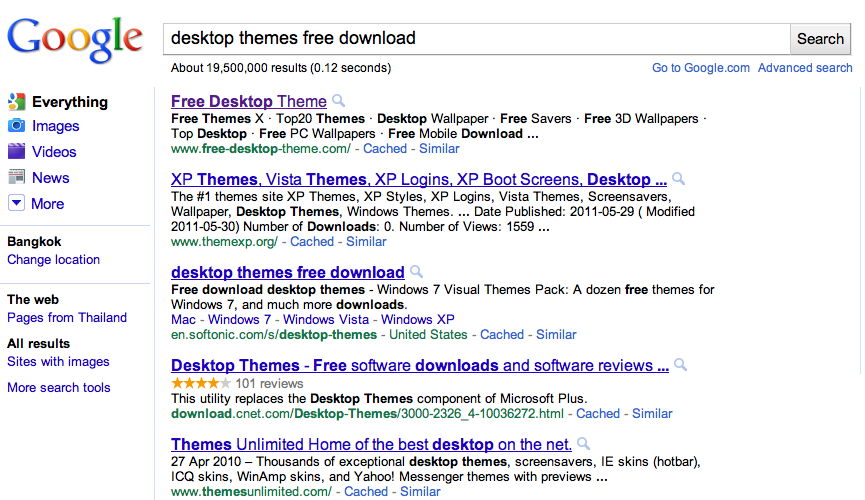Image resolution: width=865 pixels, height=500 pixels.
Task: Click the Everything colorful icon in sidebar
Action: point(17,102)
